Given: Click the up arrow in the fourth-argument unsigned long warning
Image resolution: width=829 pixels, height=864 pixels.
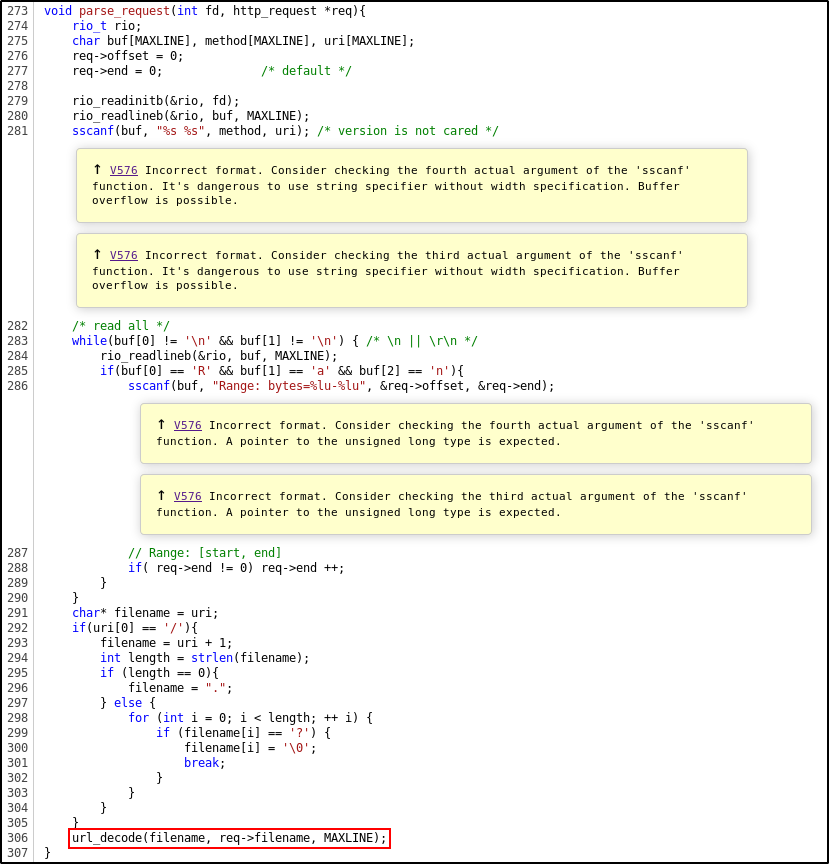Looking at the screenshot, I should (x=161, y=425).
